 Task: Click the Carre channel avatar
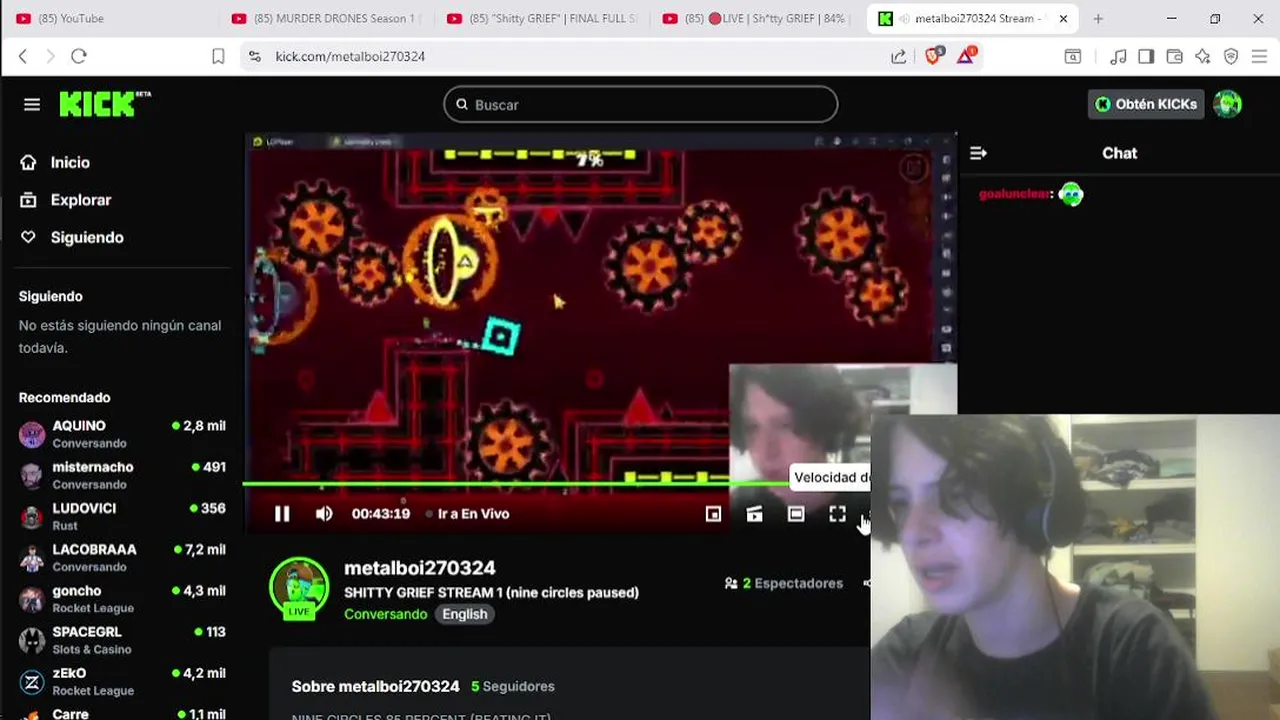[32, 715]
